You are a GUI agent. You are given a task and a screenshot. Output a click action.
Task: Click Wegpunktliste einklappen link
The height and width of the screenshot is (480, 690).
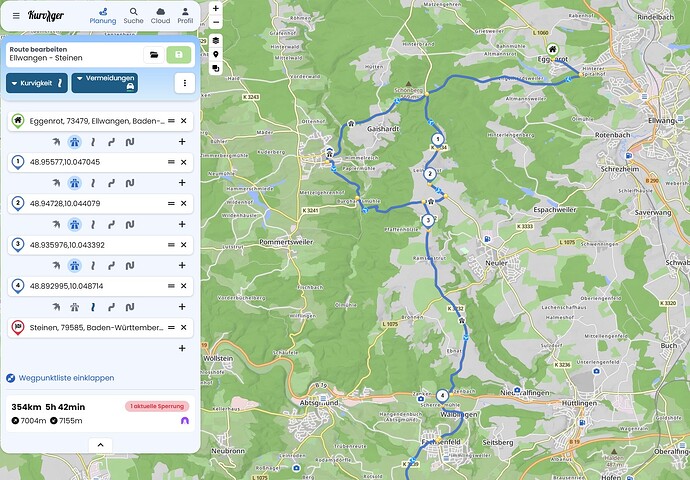[x=66, y=378]
